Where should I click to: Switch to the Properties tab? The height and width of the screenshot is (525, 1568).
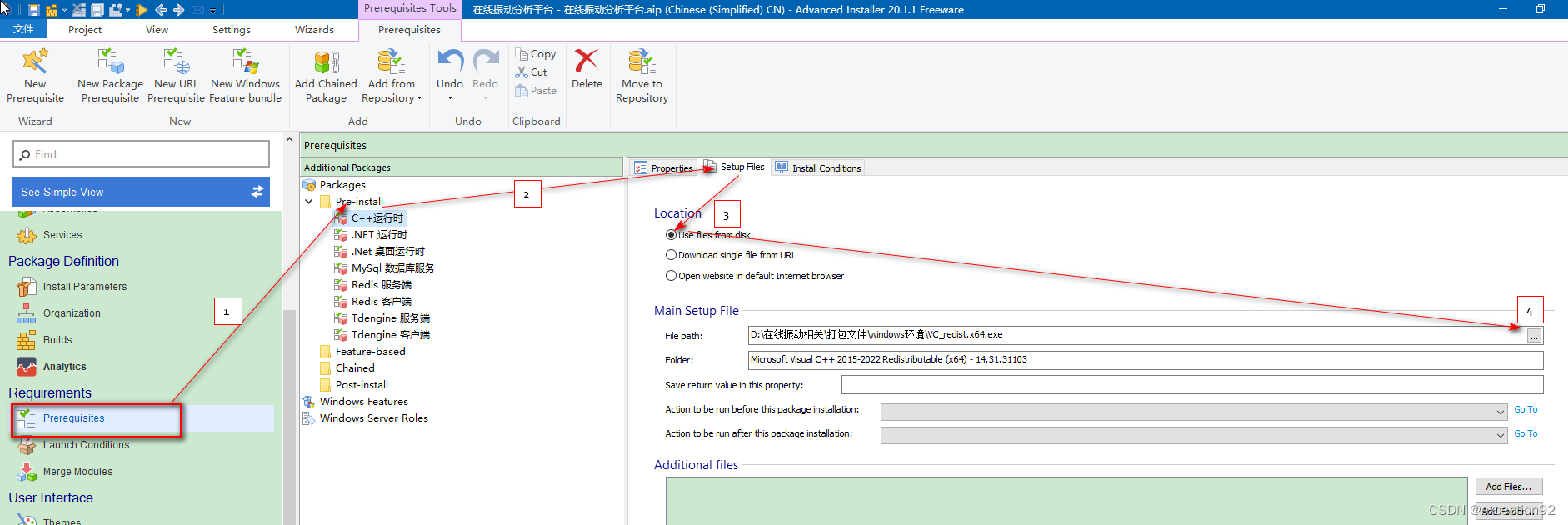click(x=663, y=167)
